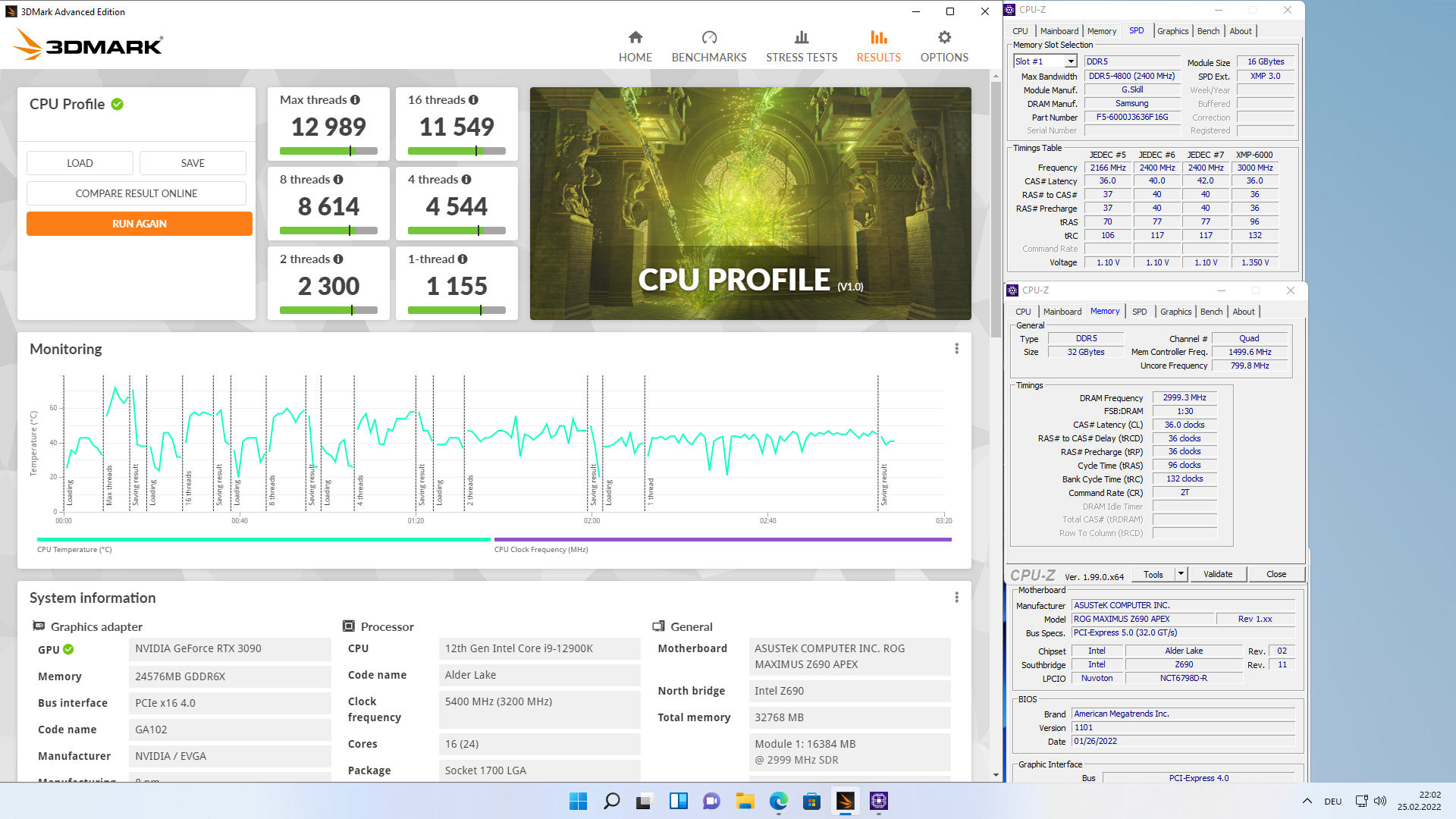Click the green GPU status check icon
The image size is (1456, 819).
point(68,649)
